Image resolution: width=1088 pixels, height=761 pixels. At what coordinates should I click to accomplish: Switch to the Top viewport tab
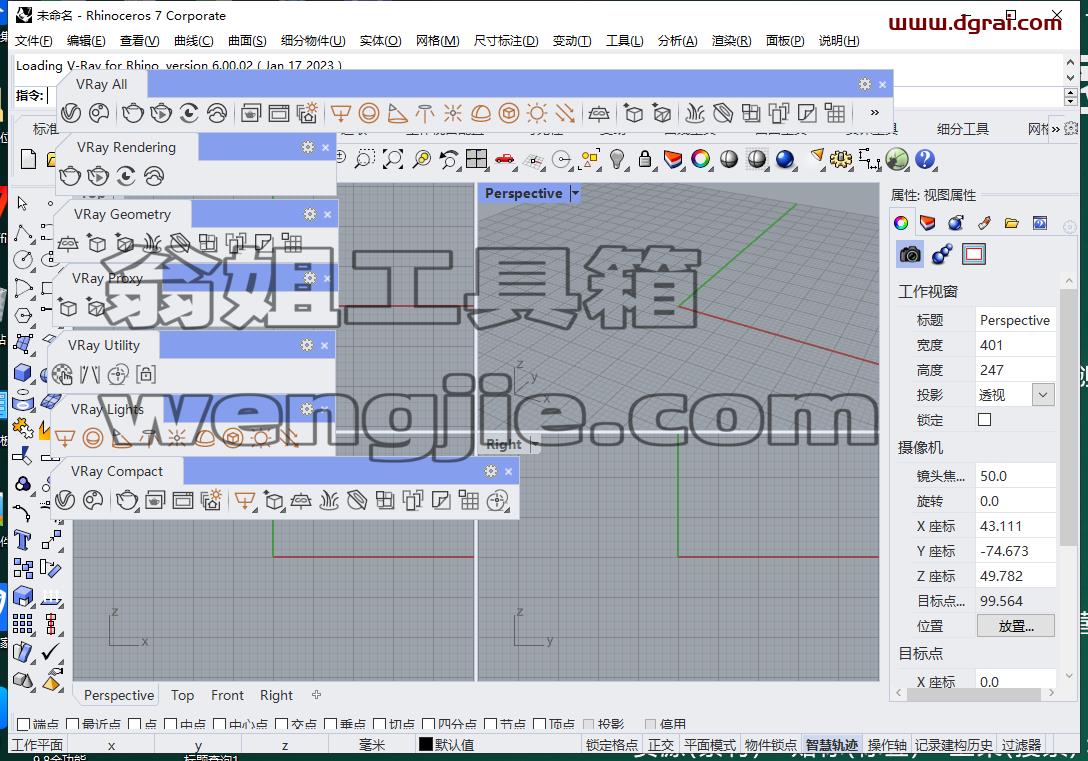[x=182, y=695]
